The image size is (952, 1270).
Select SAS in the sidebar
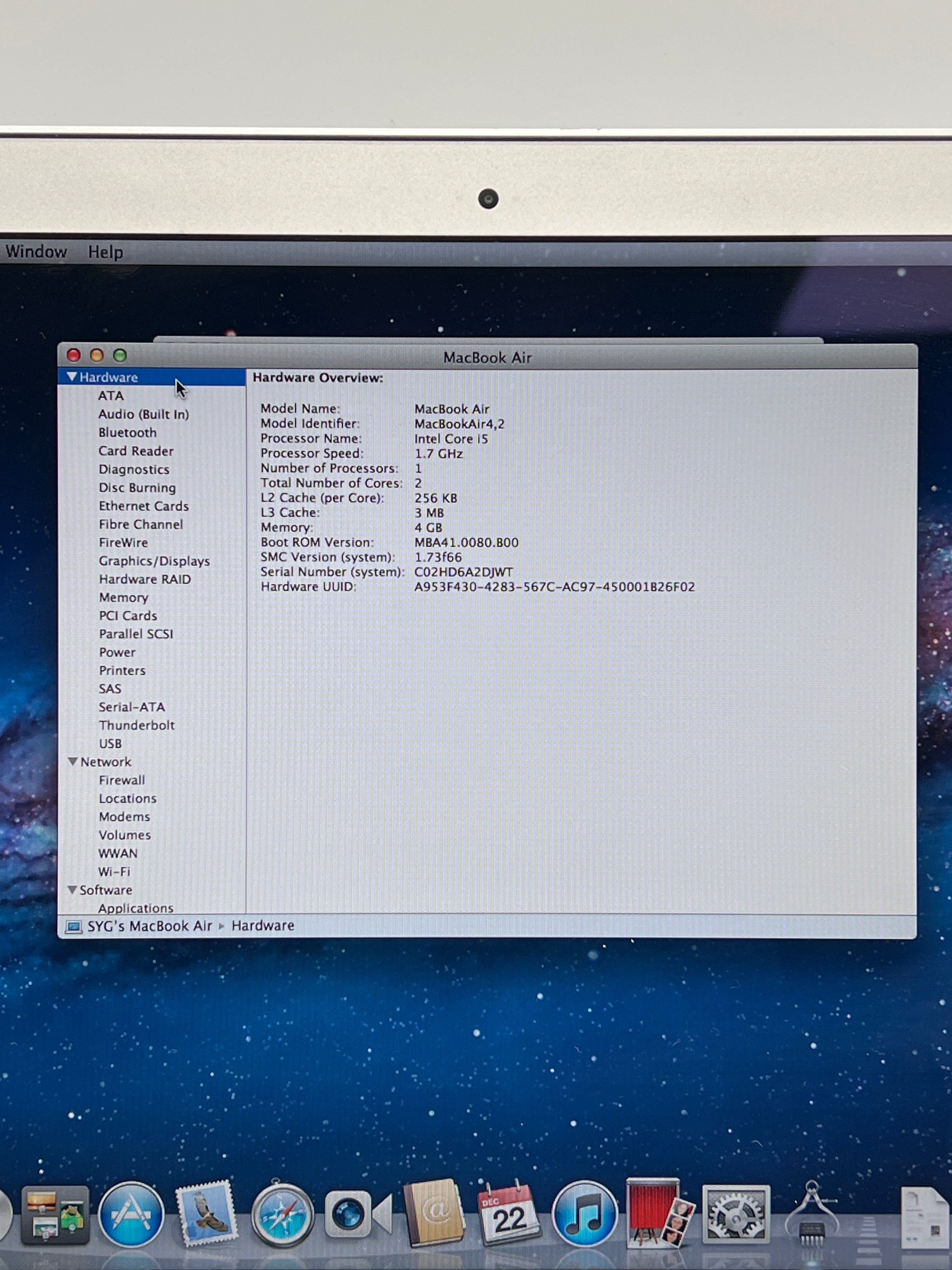(110, 689)
